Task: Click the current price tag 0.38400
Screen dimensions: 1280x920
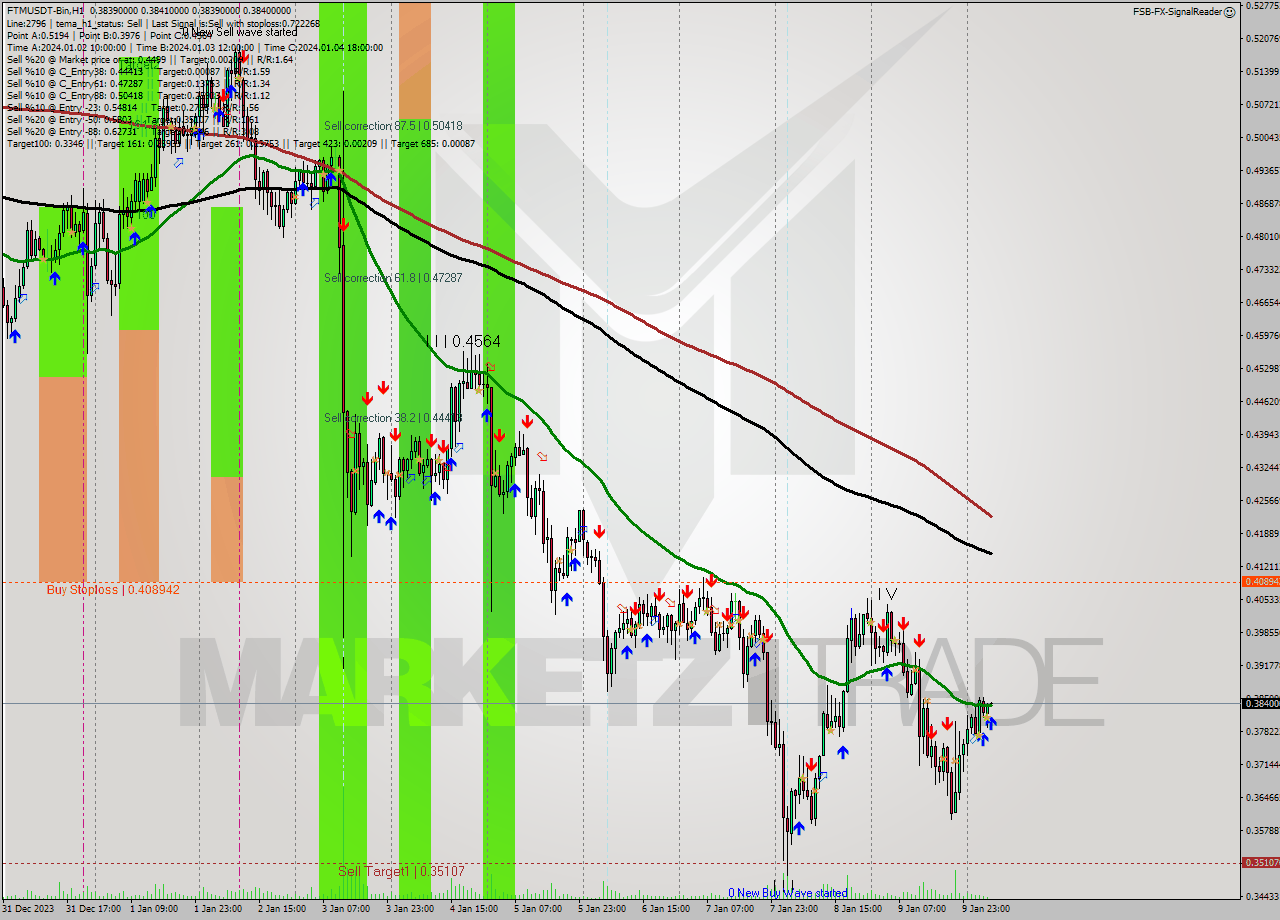Action: (x=1260, y=703)
